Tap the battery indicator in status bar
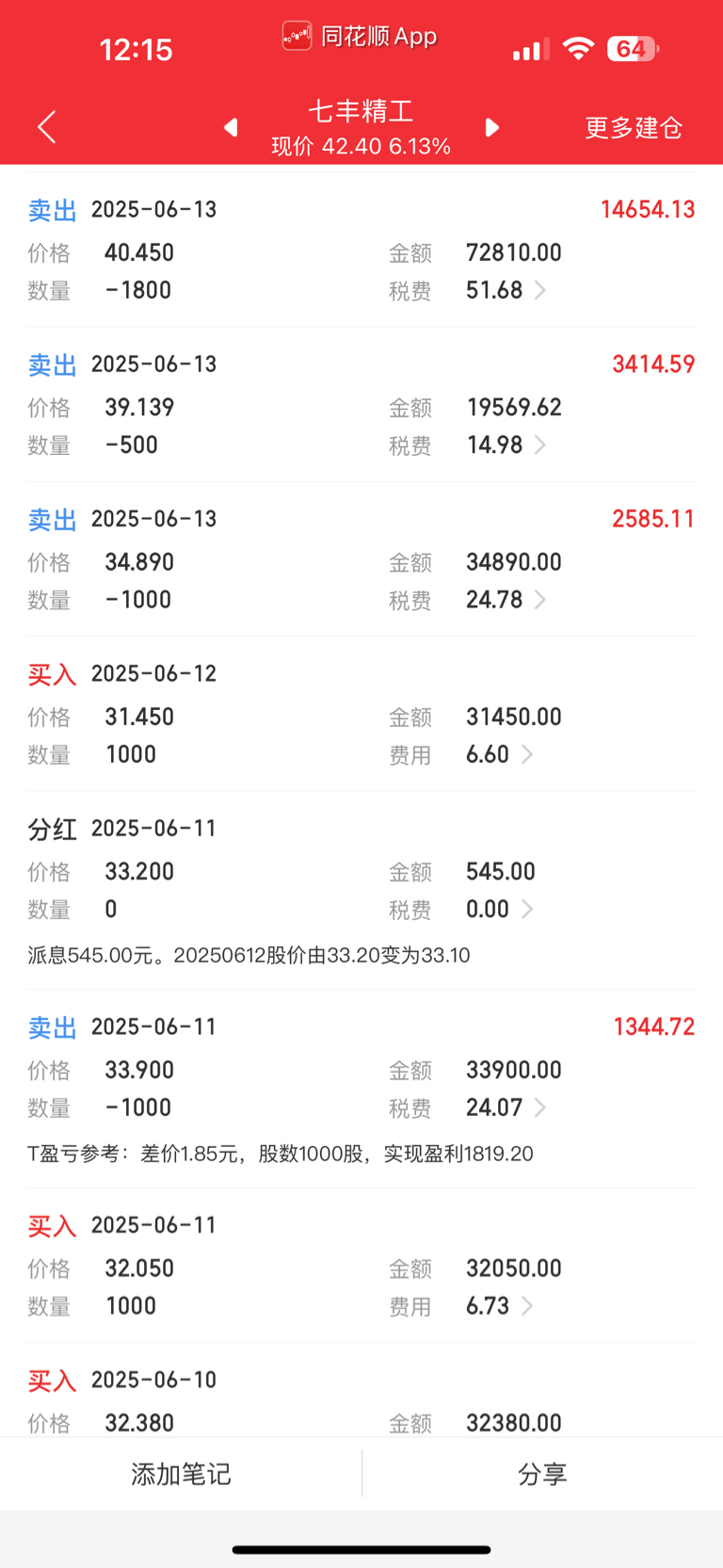This screenshot has height=1568, width=723. tap(634, 49)
